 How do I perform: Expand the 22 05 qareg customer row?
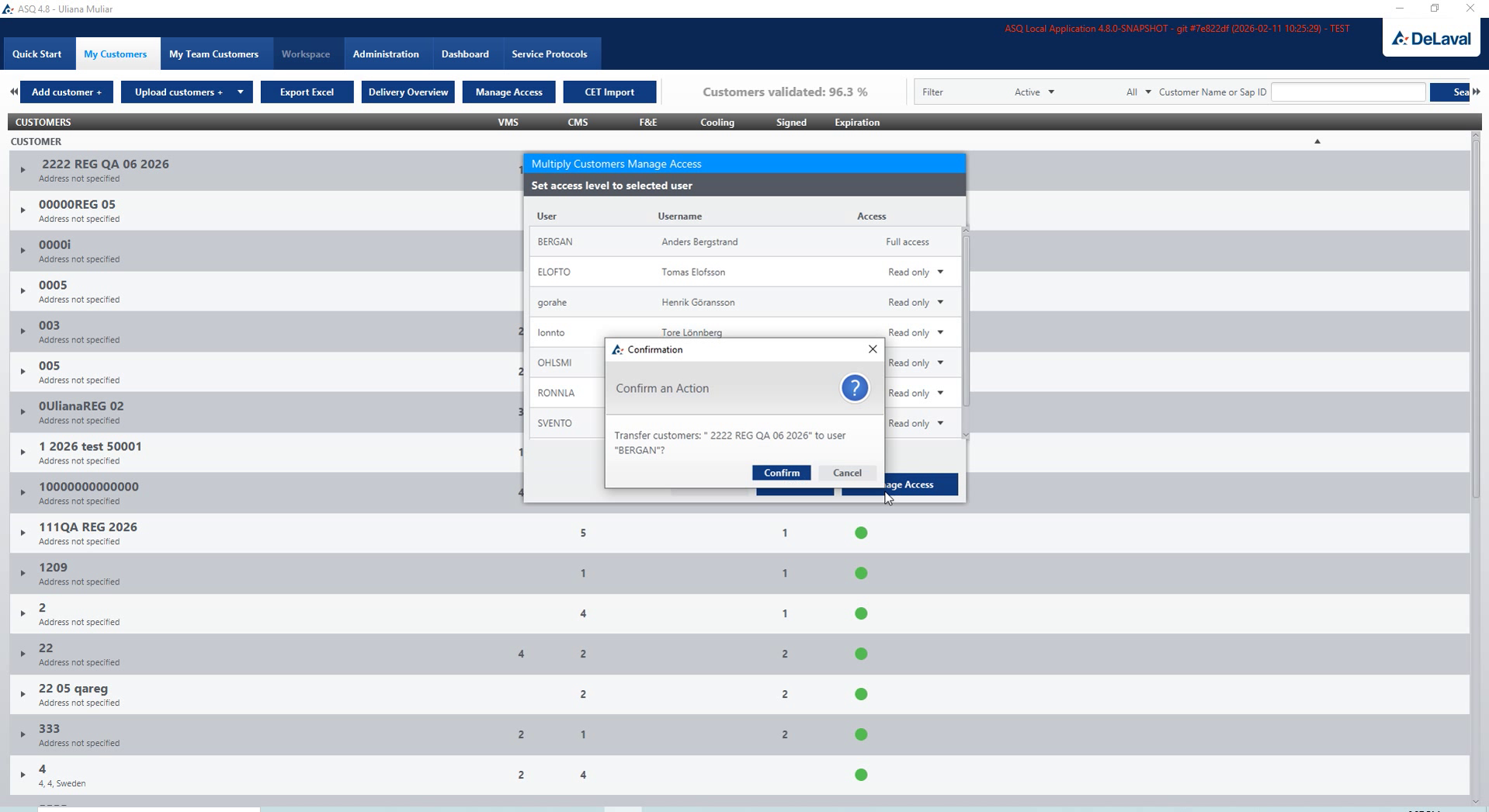(x=23, y=694)
